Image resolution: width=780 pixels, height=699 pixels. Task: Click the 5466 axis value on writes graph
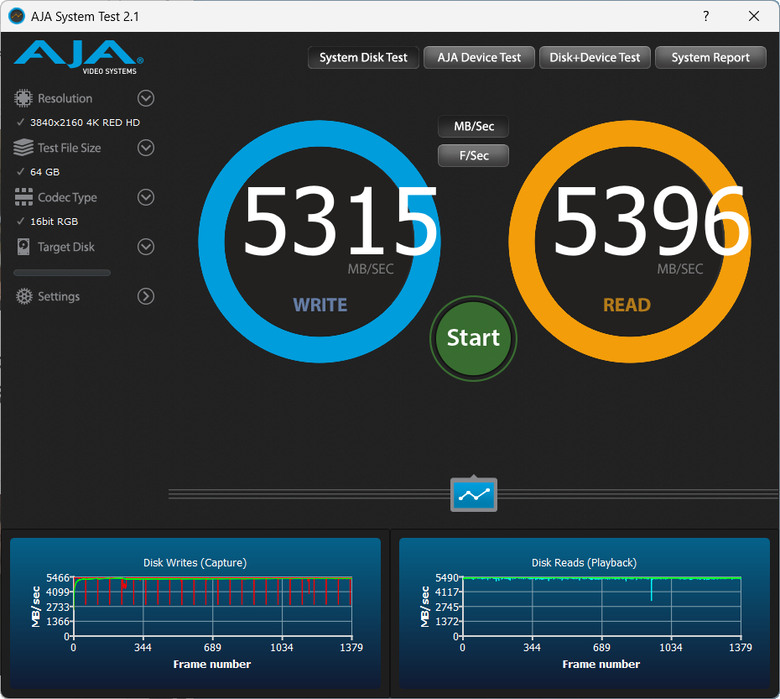click(58, 578)
